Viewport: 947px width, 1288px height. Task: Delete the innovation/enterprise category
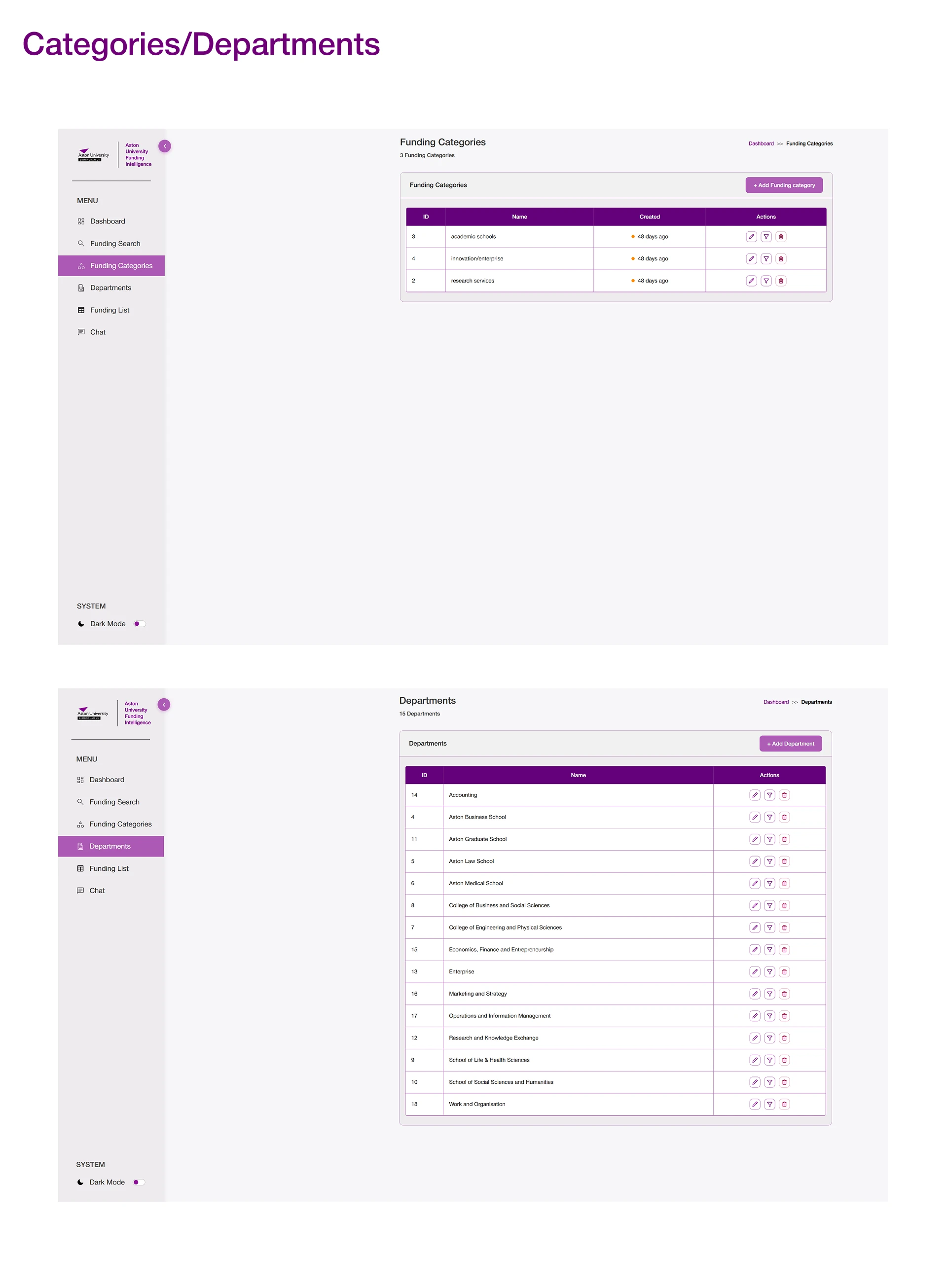pyautogui.click(x=781, y=258)
